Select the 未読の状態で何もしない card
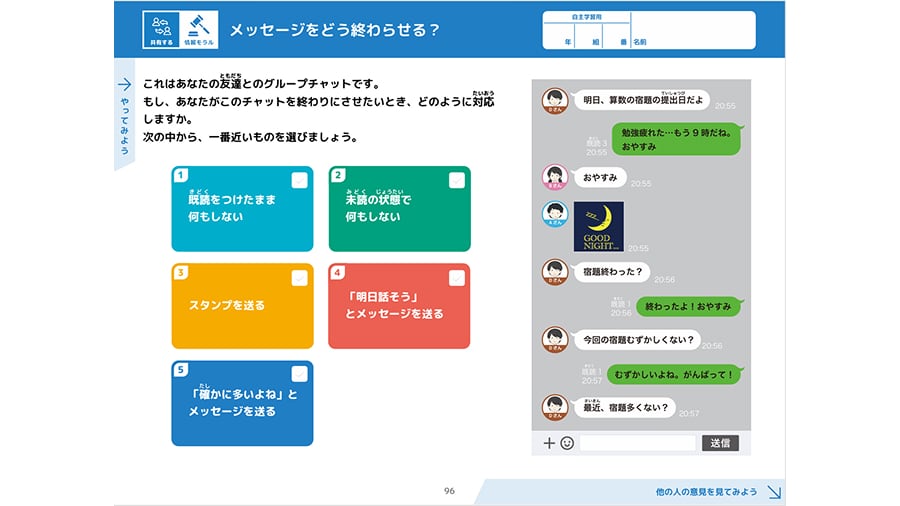Viewport: 900px width, 506px height. pos(399,209)
